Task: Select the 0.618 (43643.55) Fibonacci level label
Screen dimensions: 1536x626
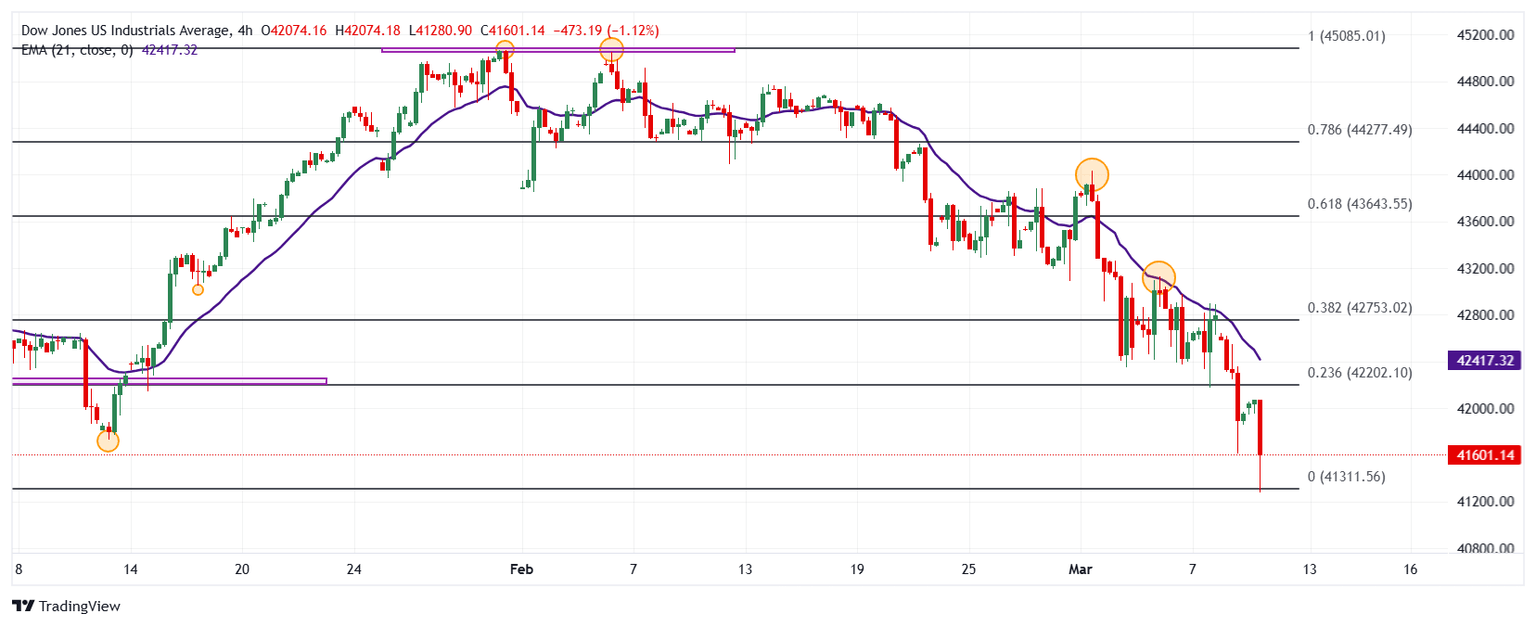Action: coord(1359,204)
